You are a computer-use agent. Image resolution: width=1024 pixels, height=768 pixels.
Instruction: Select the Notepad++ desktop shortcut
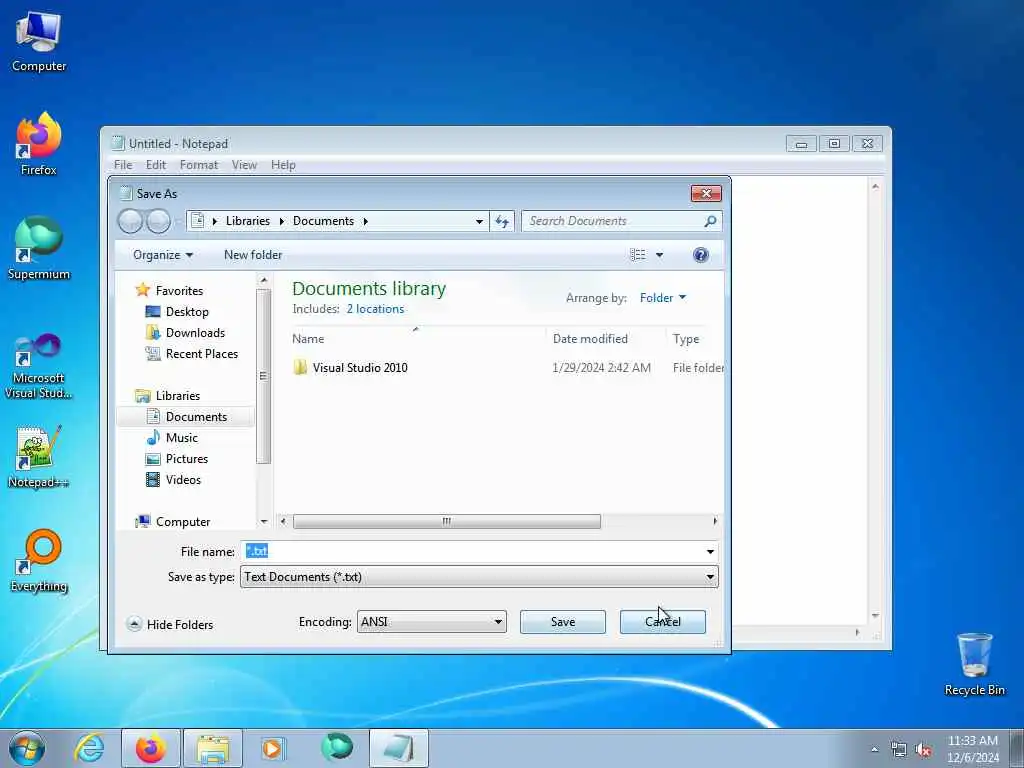39,456
